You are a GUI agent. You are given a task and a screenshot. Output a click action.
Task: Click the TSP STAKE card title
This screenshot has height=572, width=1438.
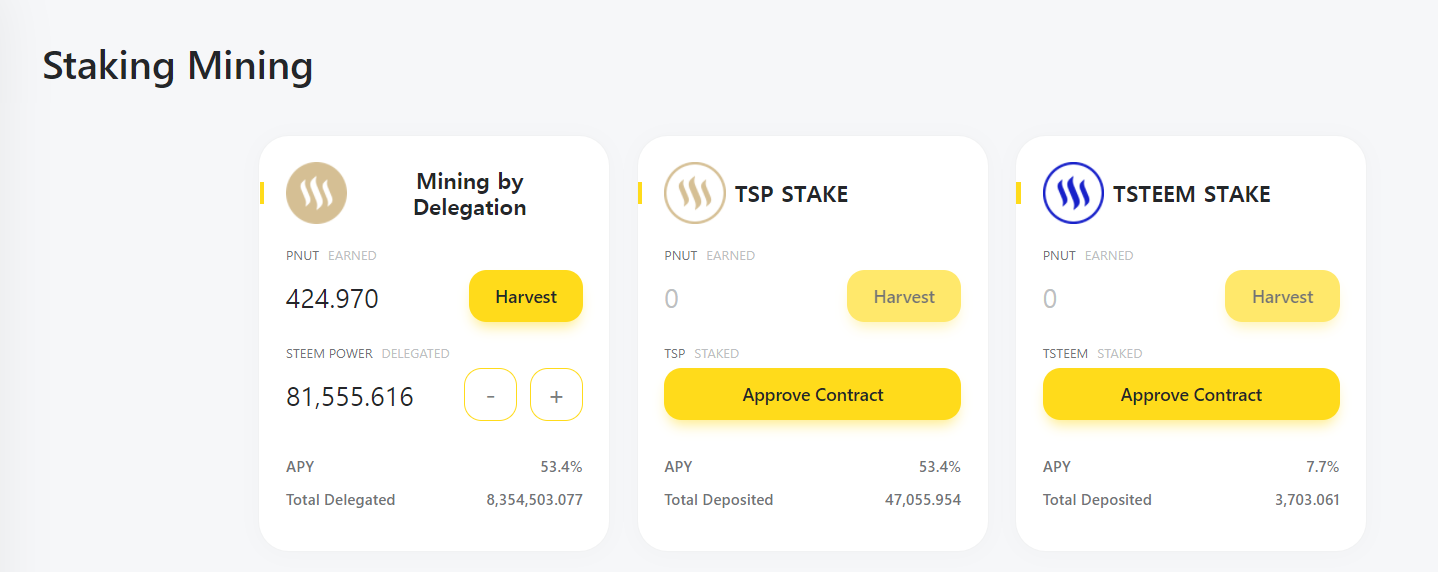(x=791, y=194)
